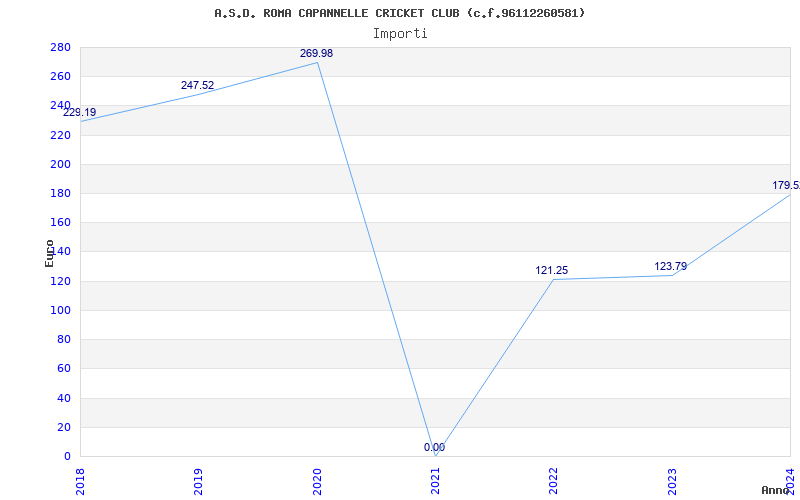Click the 160 y-axis tick label

[61, 222]
